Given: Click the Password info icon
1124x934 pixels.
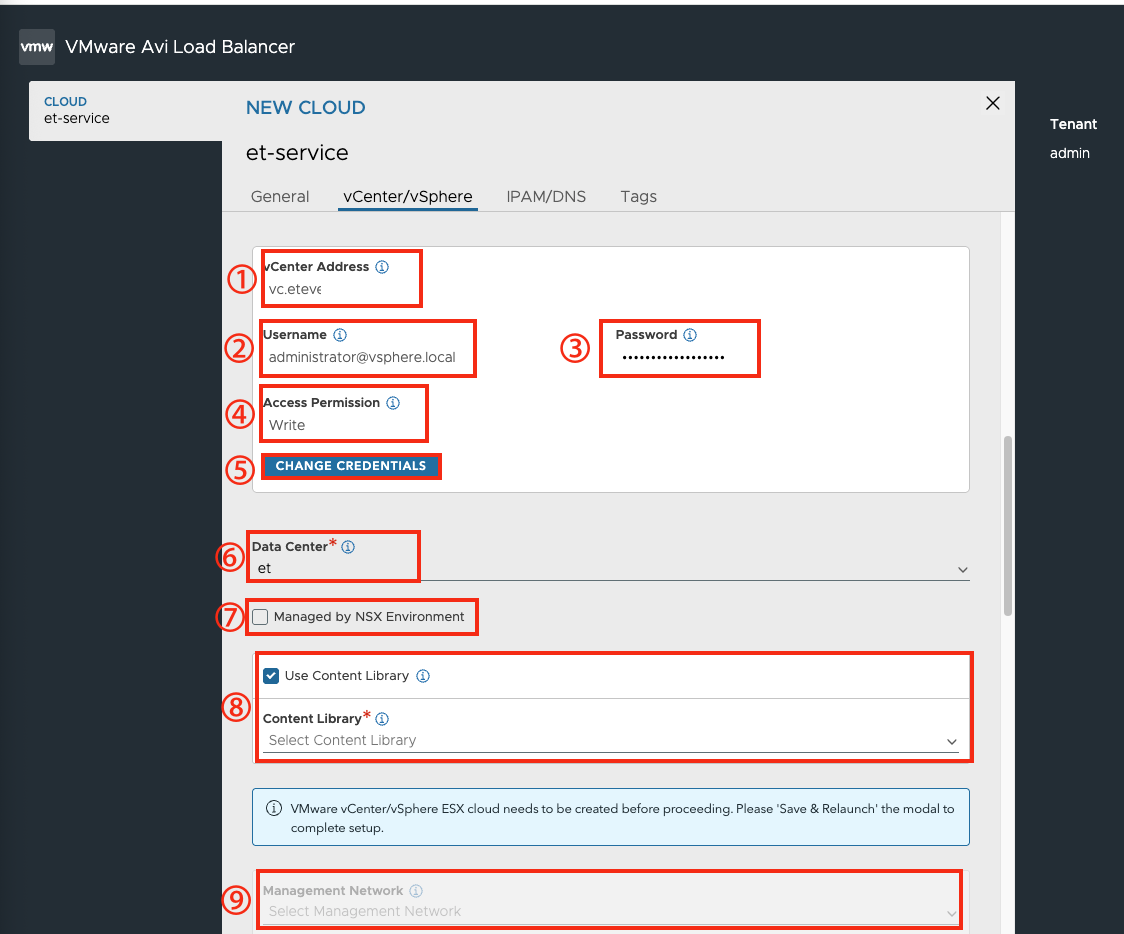Looking at the screenshot, I should pyautogui.click(x=690, y=335).
